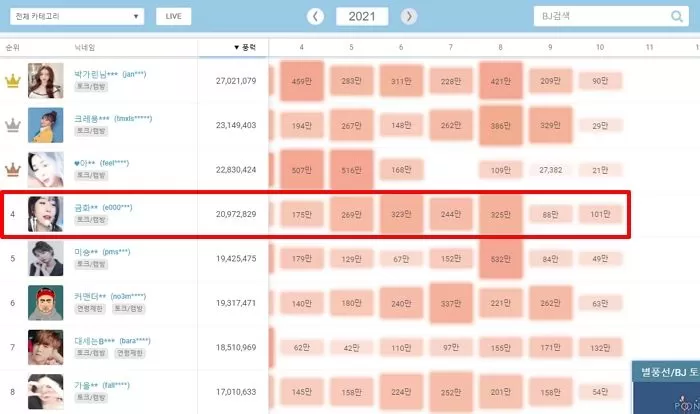Click the 132만 cell for 대세는B

tap(600, 347)
